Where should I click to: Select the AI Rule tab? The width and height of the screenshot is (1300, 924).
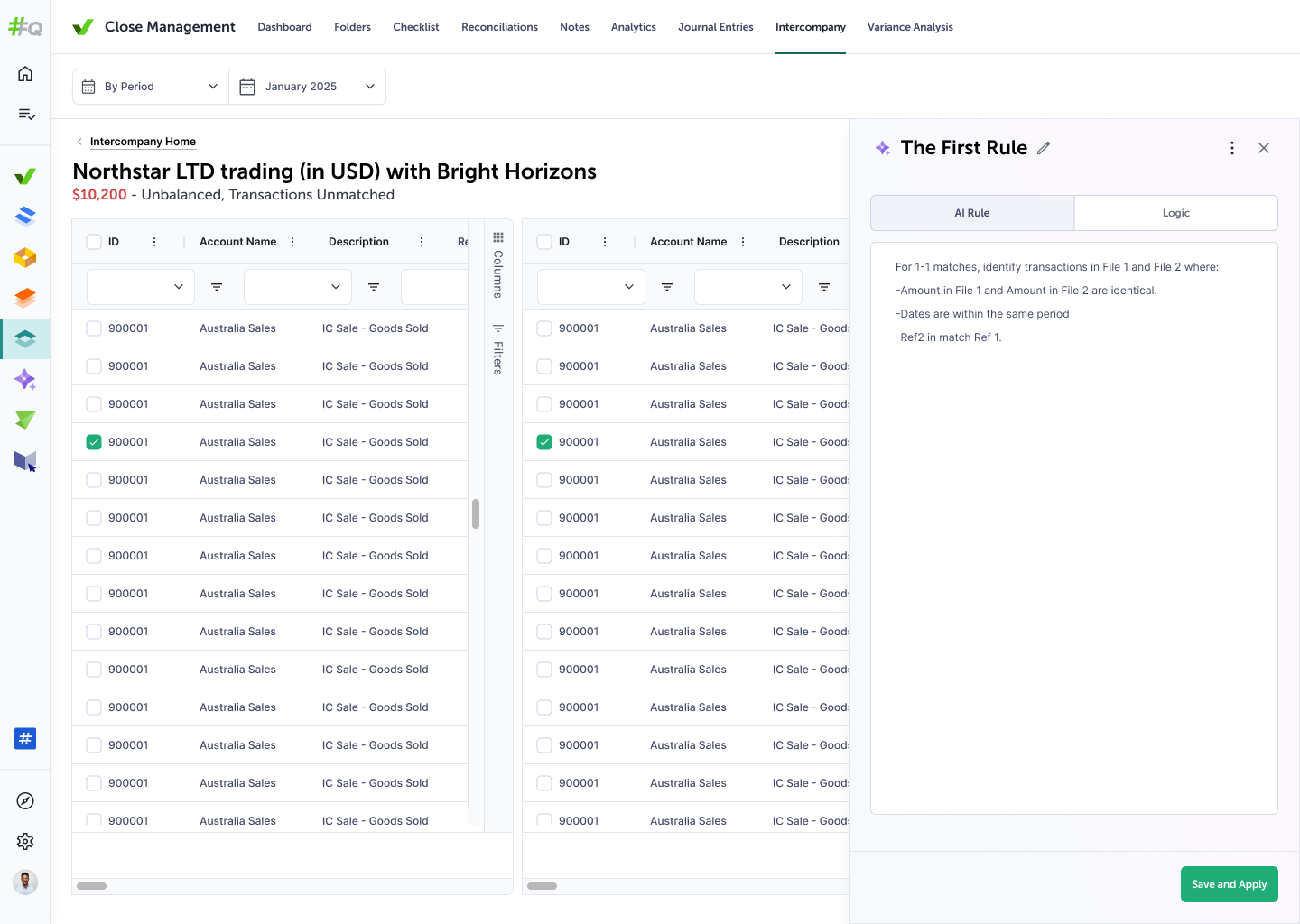pos(972,213)
